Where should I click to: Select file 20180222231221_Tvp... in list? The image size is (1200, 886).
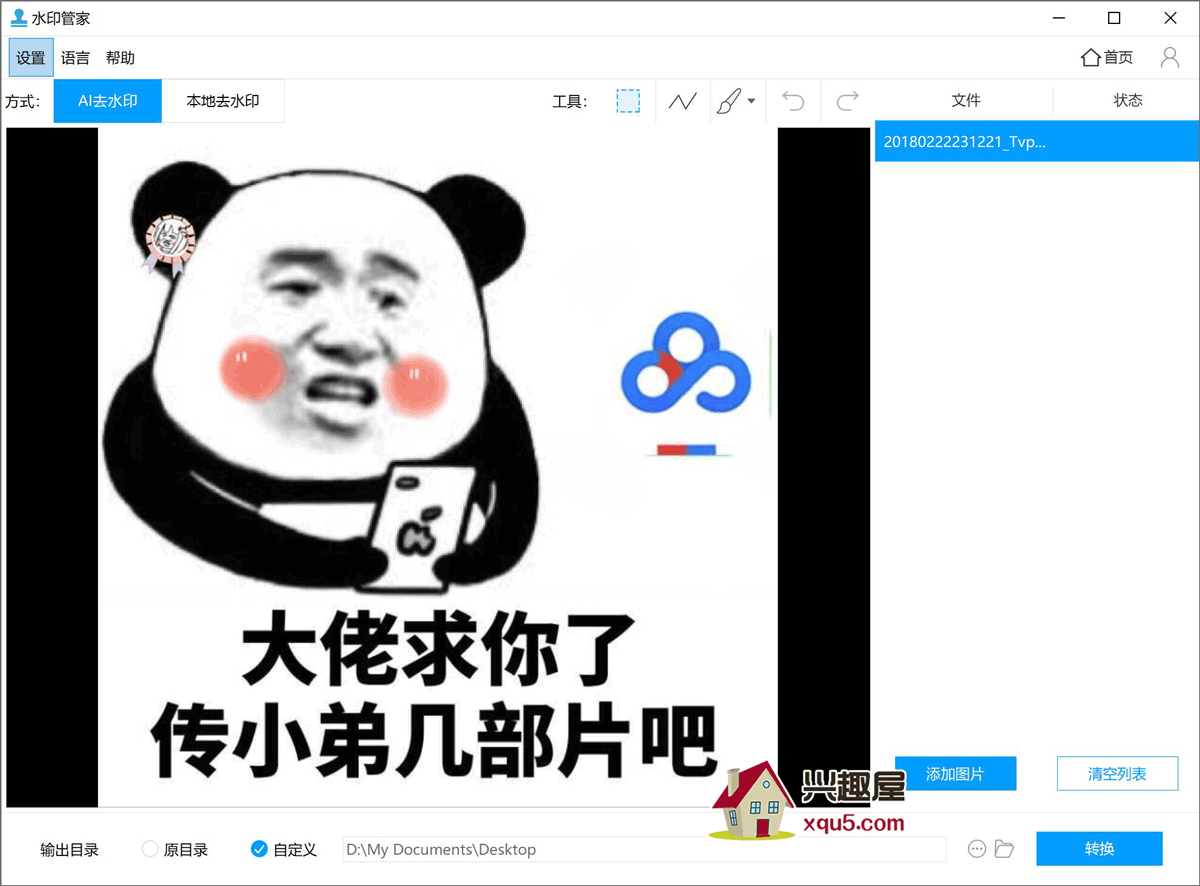(x=1037, y=142)
